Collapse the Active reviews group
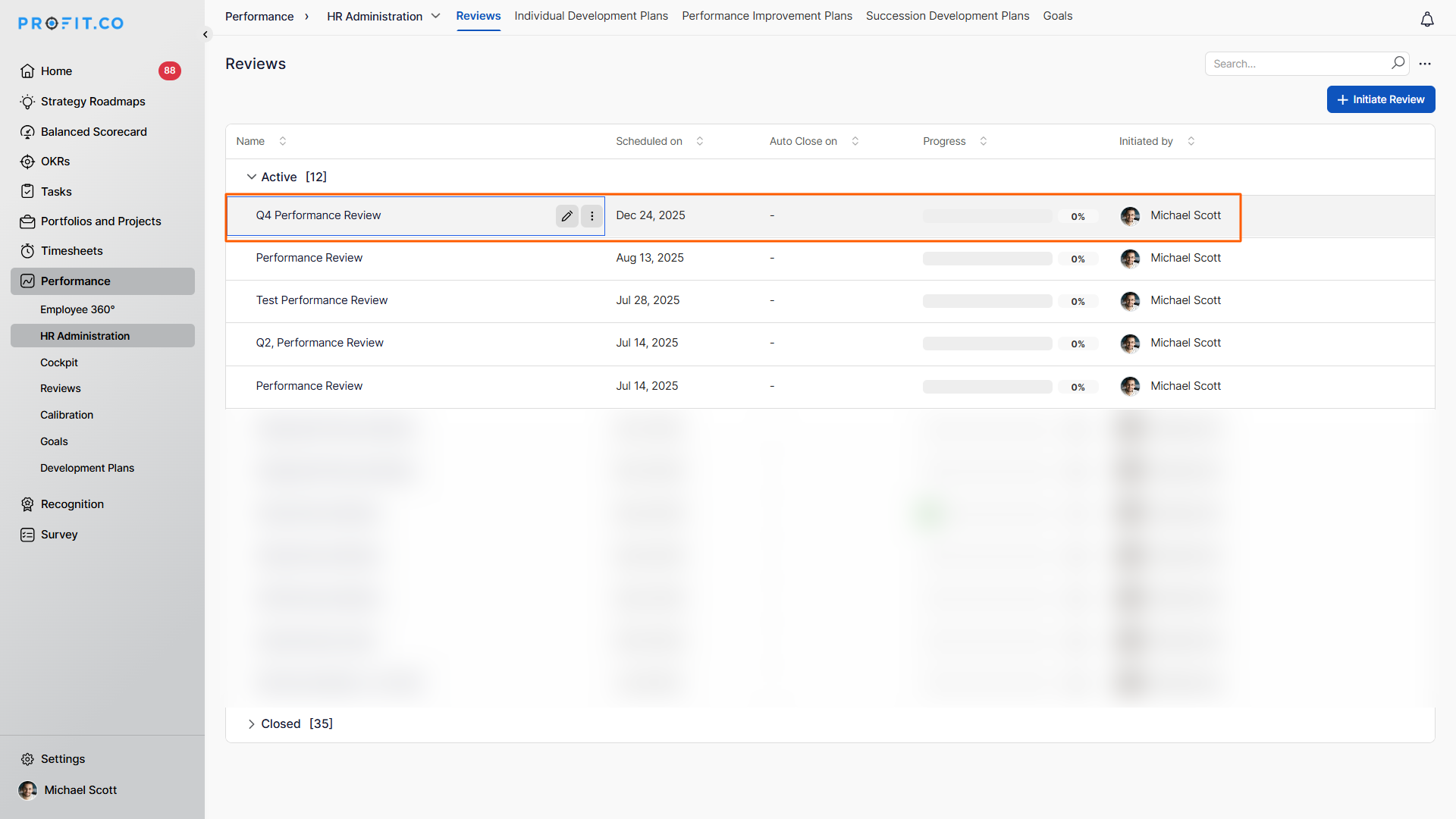This screenshot has height=819, width=1456. point(251,177)
